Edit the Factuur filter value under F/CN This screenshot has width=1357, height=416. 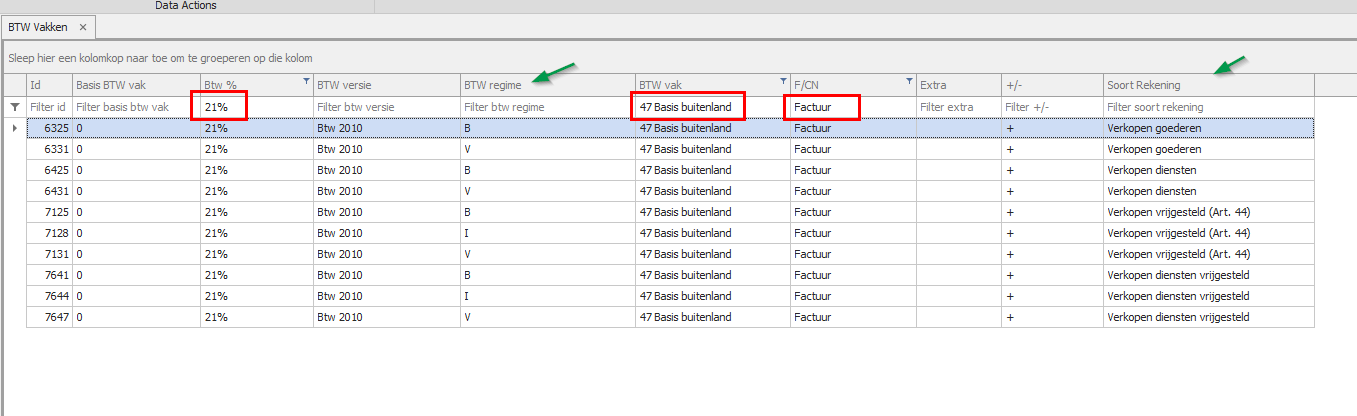[x=850, y=107]
